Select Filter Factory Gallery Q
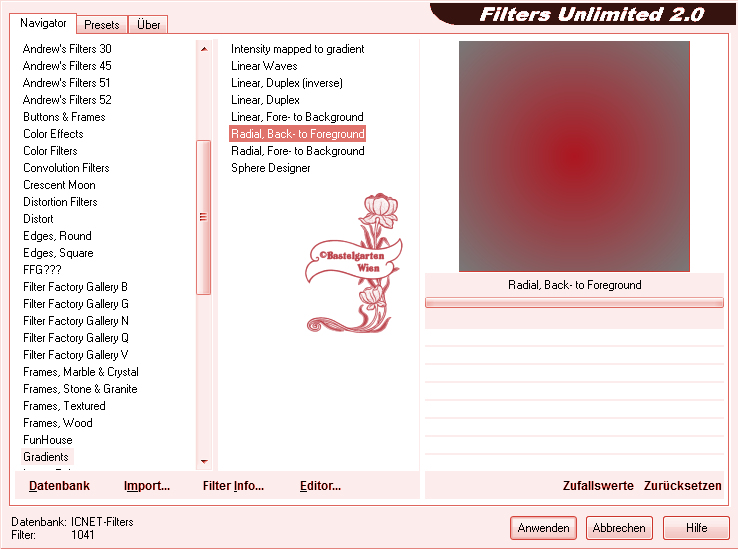The height and width of the screenshot is (549, 738). coord(76,338)
